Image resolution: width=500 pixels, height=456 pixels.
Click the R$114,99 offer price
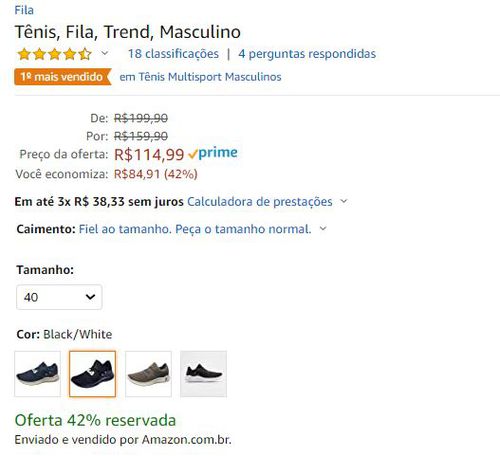point(149,155)
